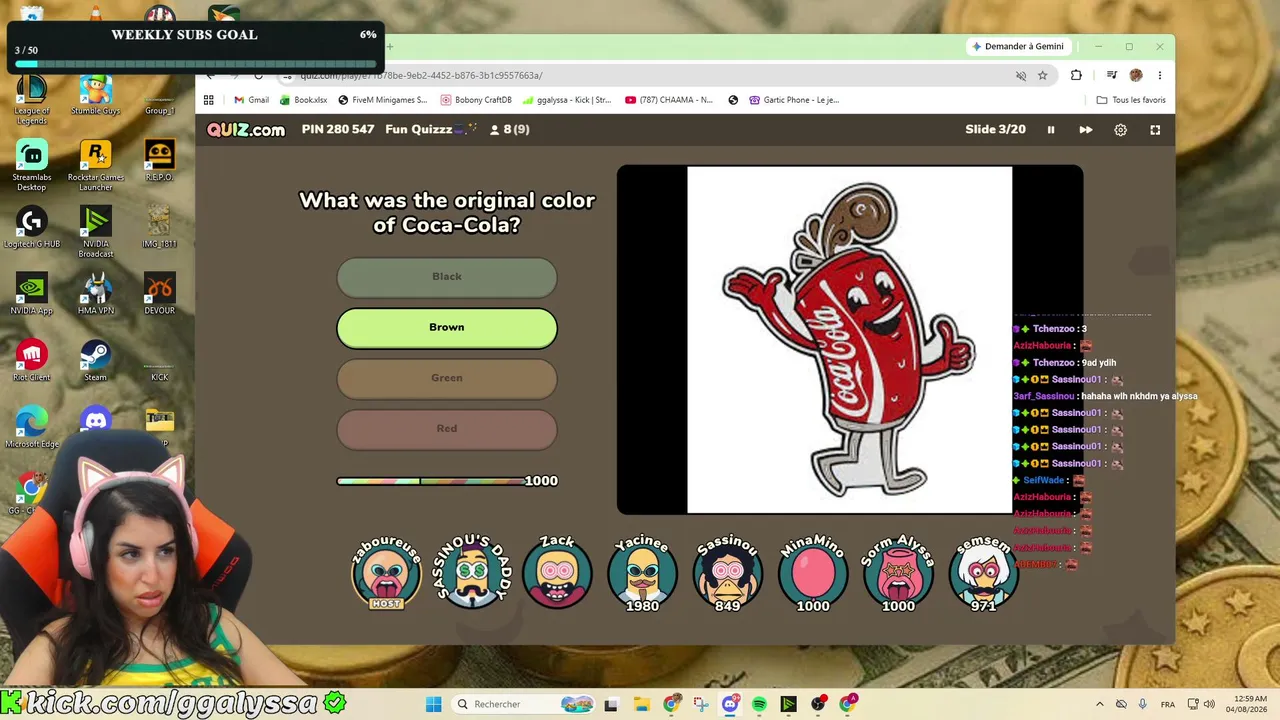Open Microsoft Edge desktop shortcut
The height and width of the screenshot is (720, 1280).
point(32,427)
